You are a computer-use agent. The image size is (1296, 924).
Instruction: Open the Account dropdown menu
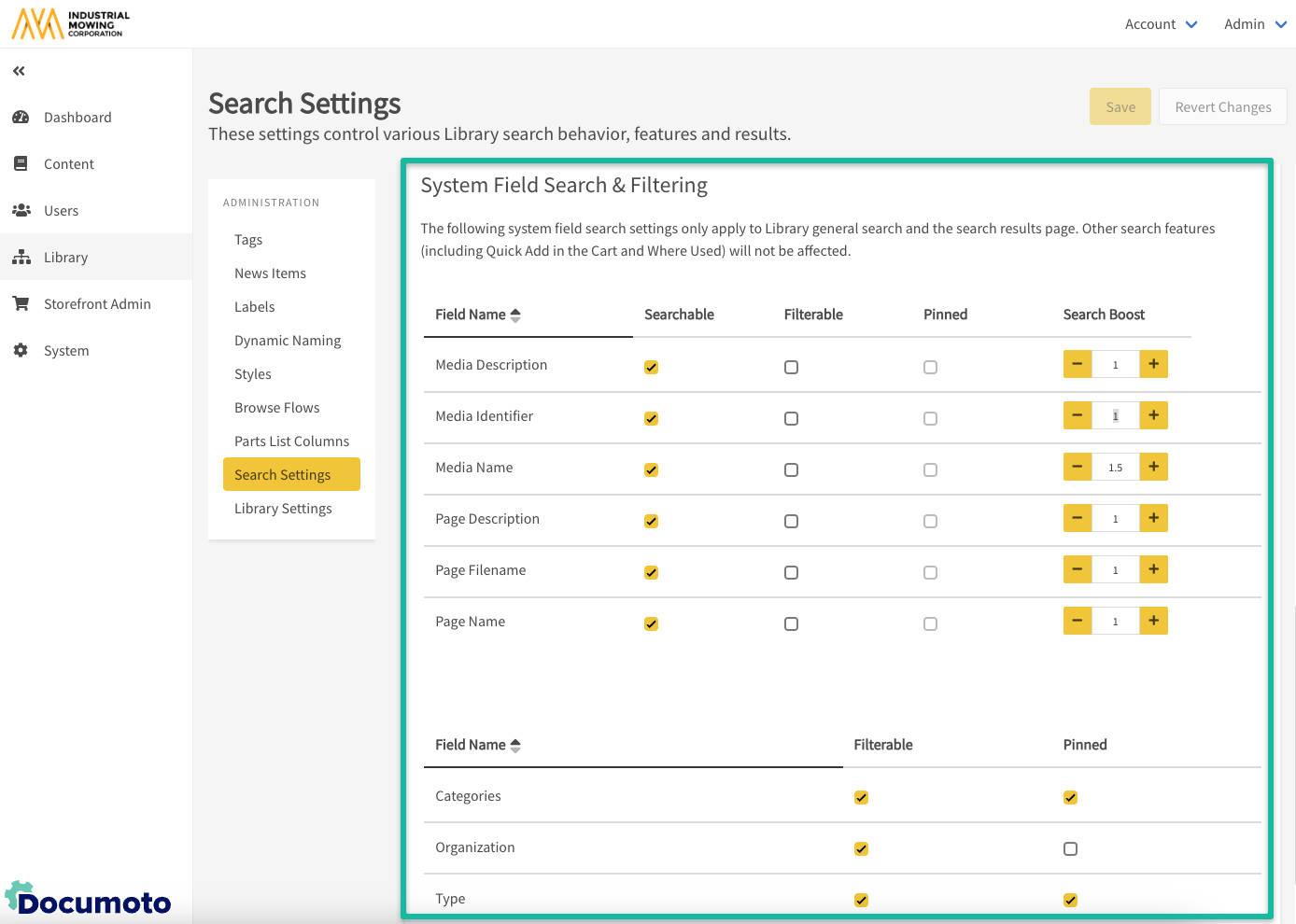click(x=1161, y=24)
